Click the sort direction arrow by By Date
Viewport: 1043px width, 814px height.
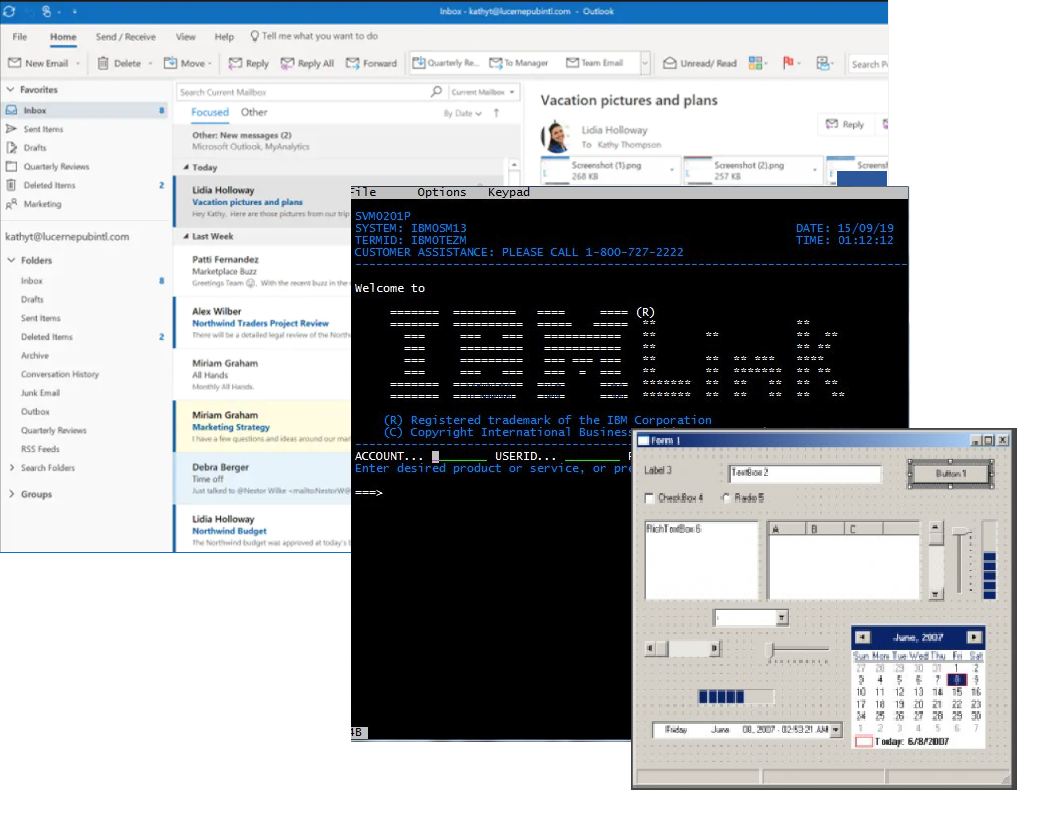[496, 113]
